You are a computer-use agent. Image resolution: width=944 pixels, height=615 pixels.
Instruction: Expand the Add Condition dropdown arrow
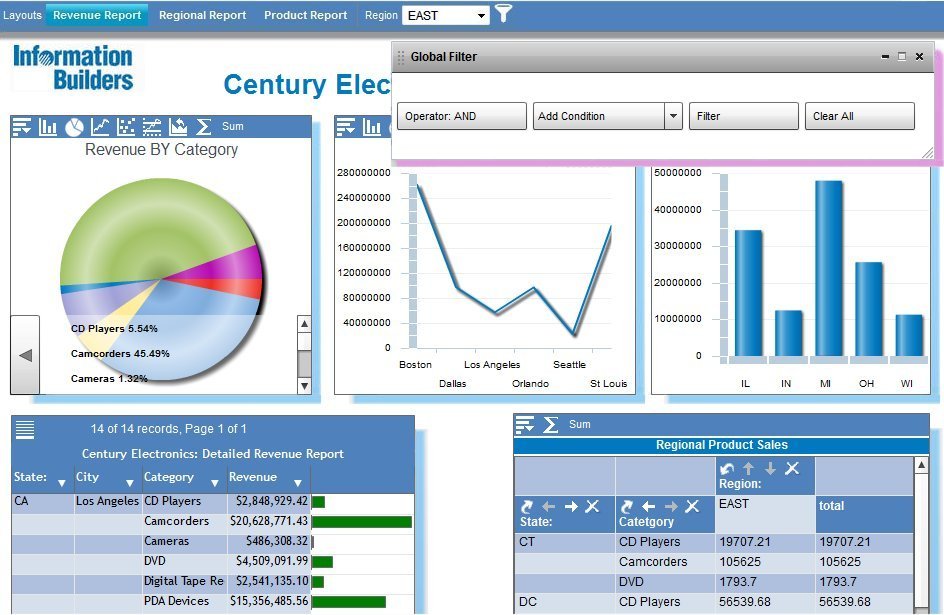coord(673,116)
